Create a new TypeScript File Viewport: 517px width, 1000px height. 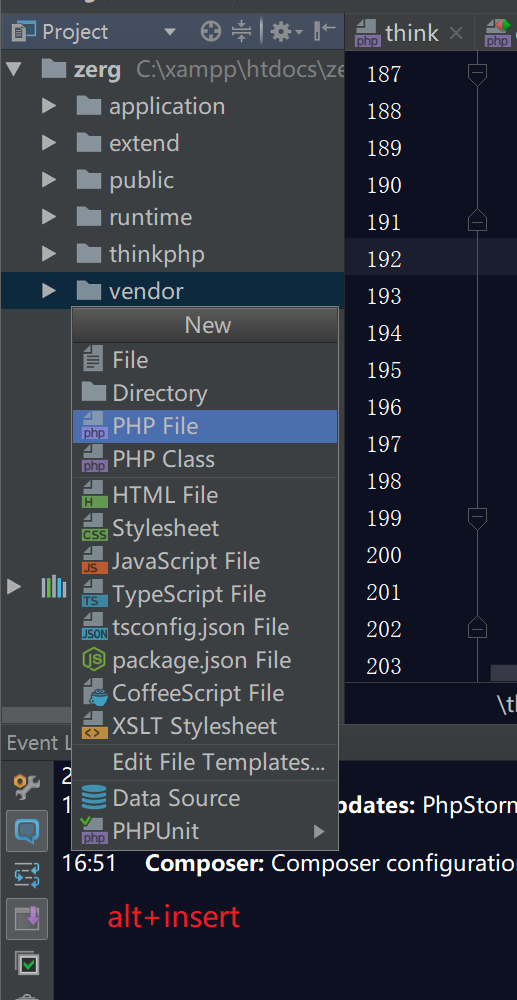[205, 595]
